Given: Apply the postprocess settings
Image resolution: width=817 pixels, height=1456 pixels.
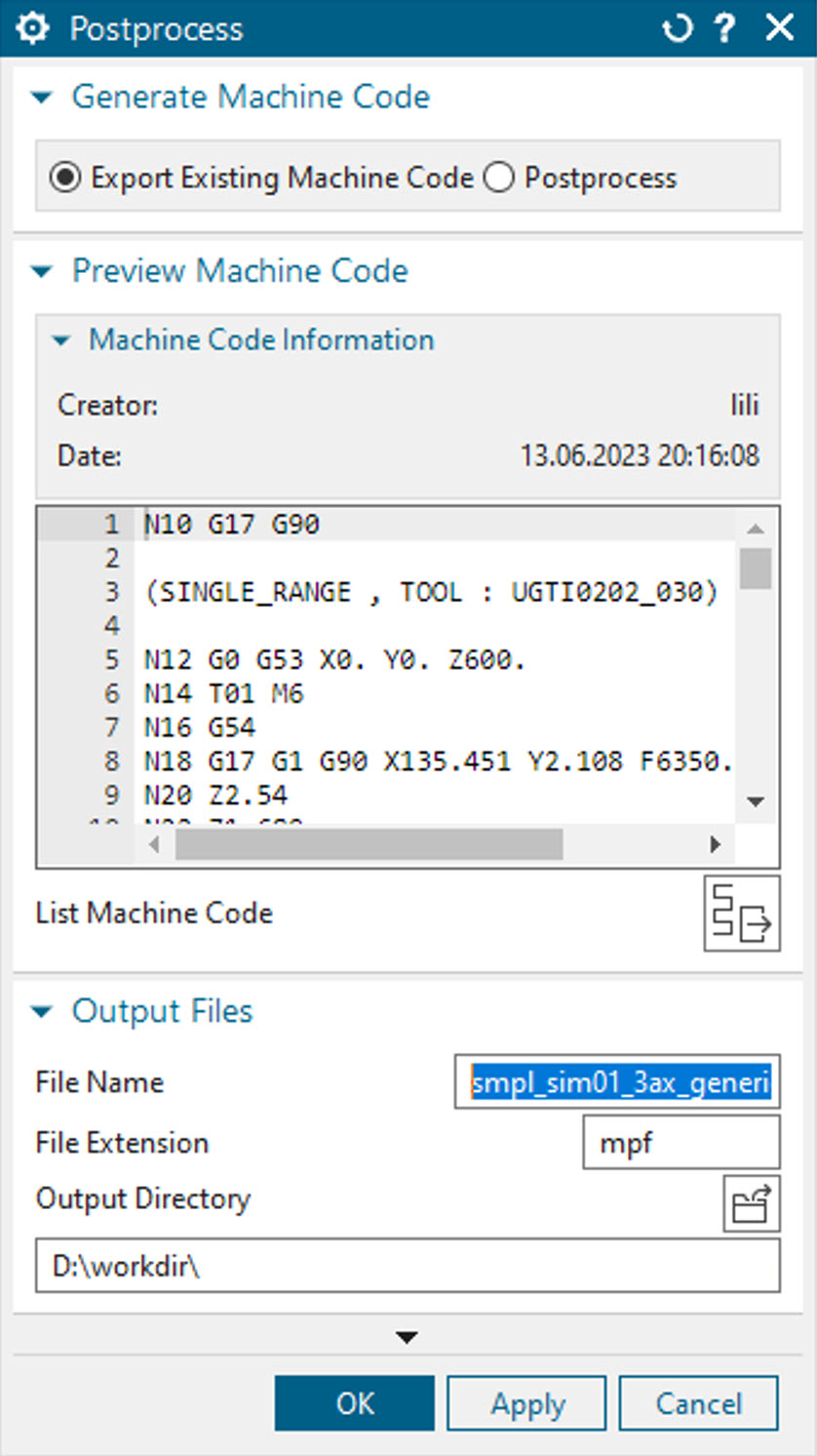Looking at the screenshot, I should click(x=526, y=1403).
